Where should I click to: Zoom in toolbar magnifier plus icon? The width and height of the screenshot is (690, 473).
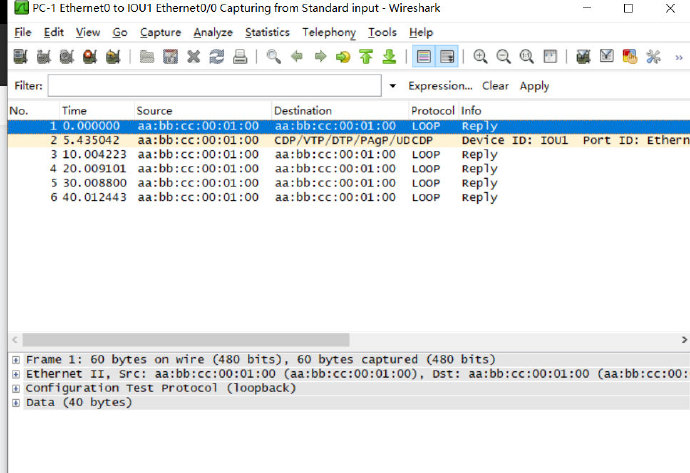[480, 57]
